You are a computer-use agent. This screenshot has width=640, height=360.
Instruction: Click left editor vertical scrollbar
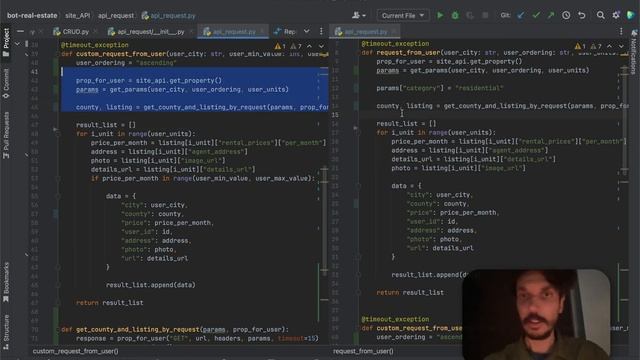point(324,220)
